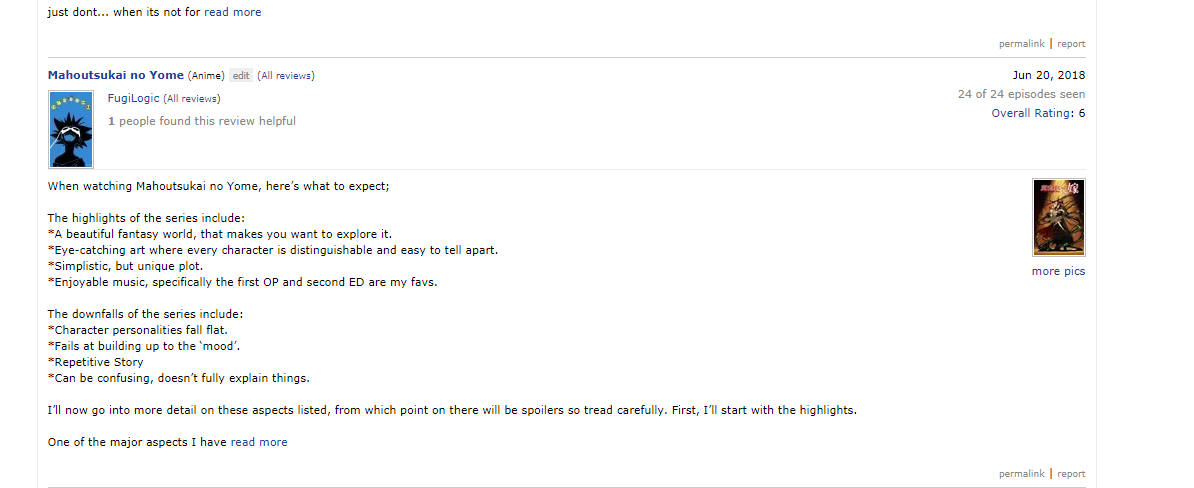Open the permalink of the previous review

tap(1022, 43)
